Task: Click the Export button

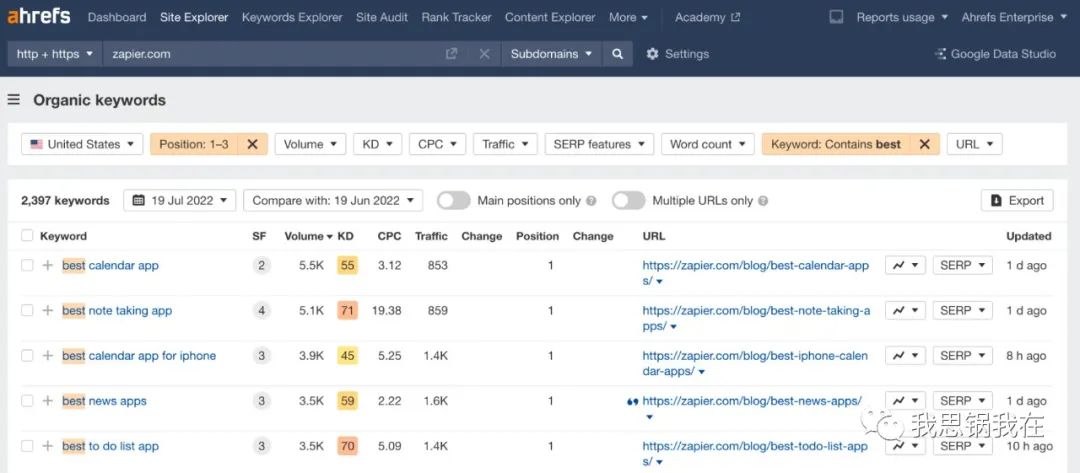Action: [x=1017, y=200]
